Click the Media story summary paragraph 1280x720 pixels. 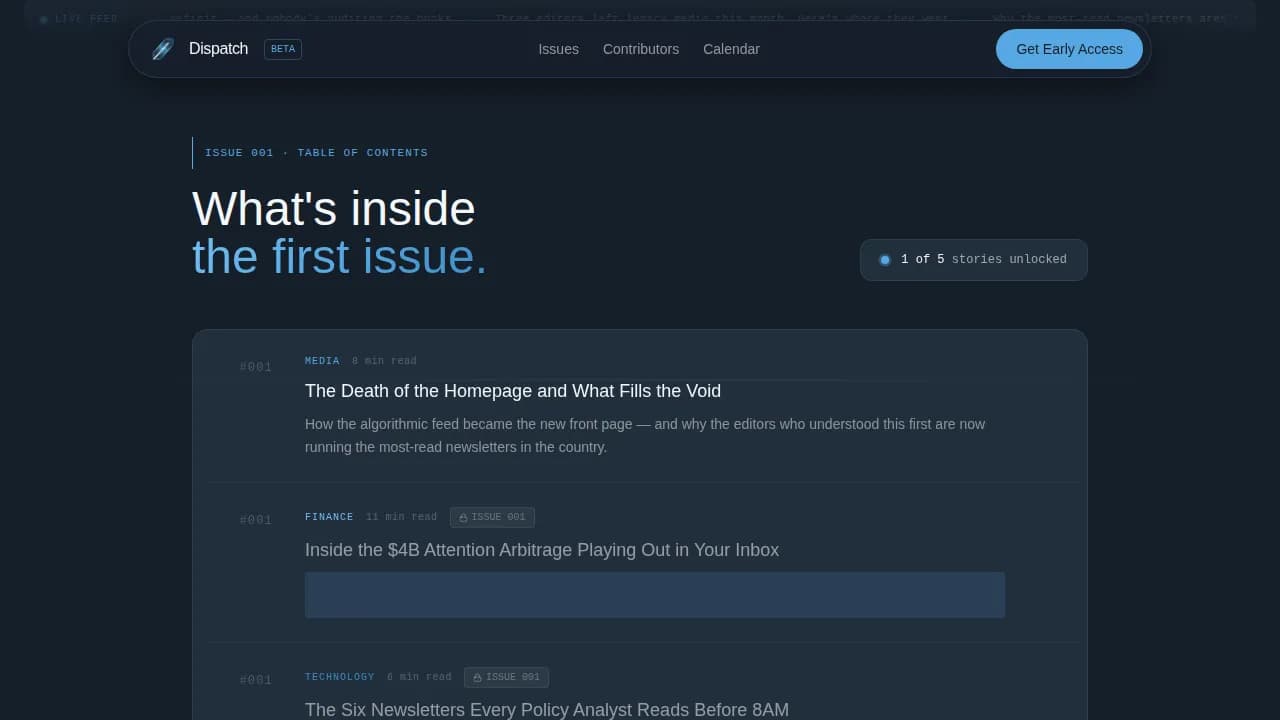pos(645,435)
